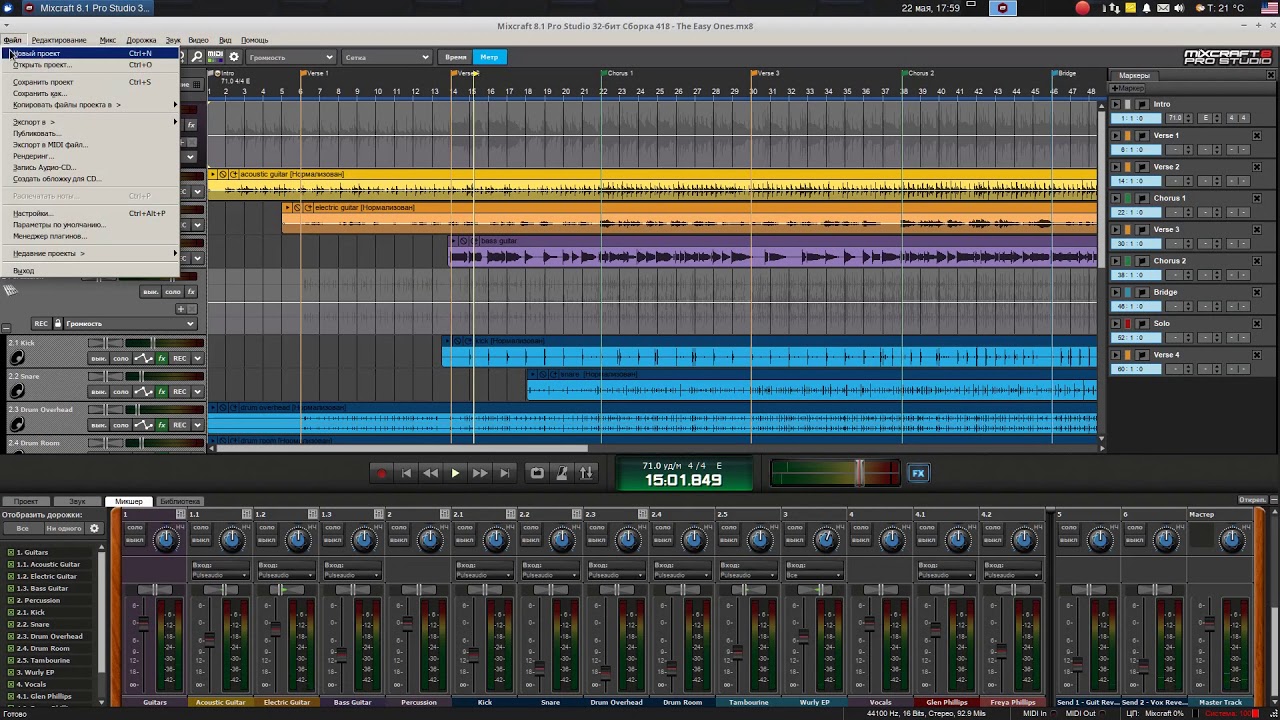
Task: Skip to end of project
Action: click(504, 473)
